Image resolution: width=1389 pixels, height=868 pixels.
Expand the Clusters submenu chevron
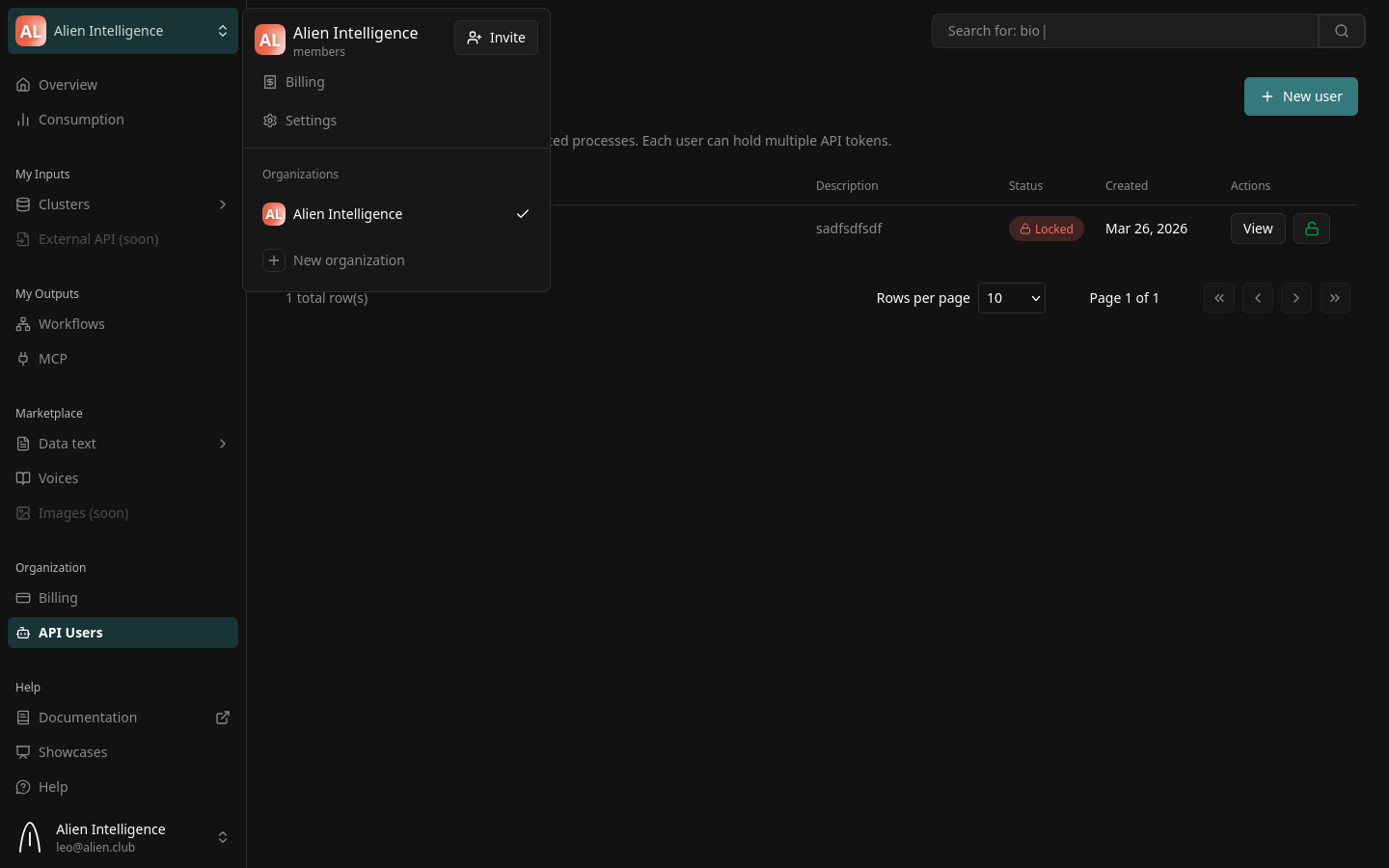click(x=223, y=203)
